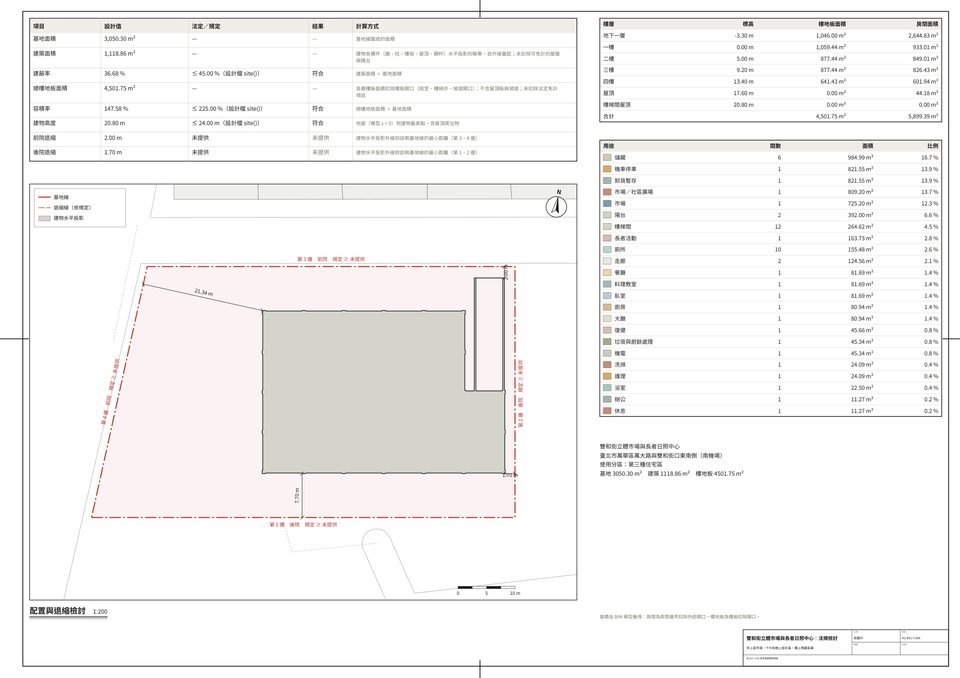Screen dimensions: 960x678
Task: Click the 264.62 m² area value
Action: pos(860,227)
